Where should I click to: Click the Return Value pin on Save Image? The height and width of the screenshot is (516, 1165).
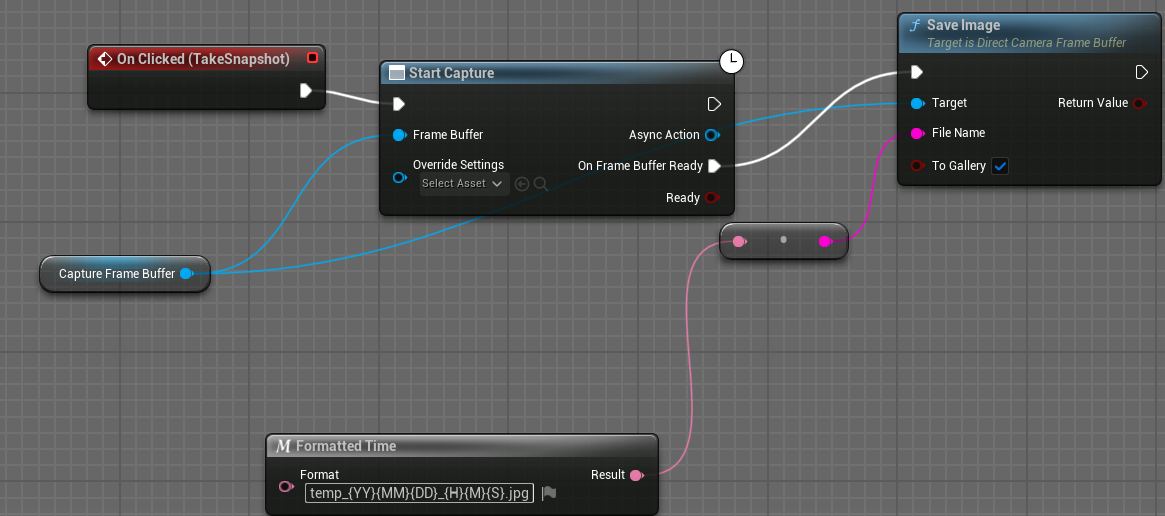point(1138,103)
